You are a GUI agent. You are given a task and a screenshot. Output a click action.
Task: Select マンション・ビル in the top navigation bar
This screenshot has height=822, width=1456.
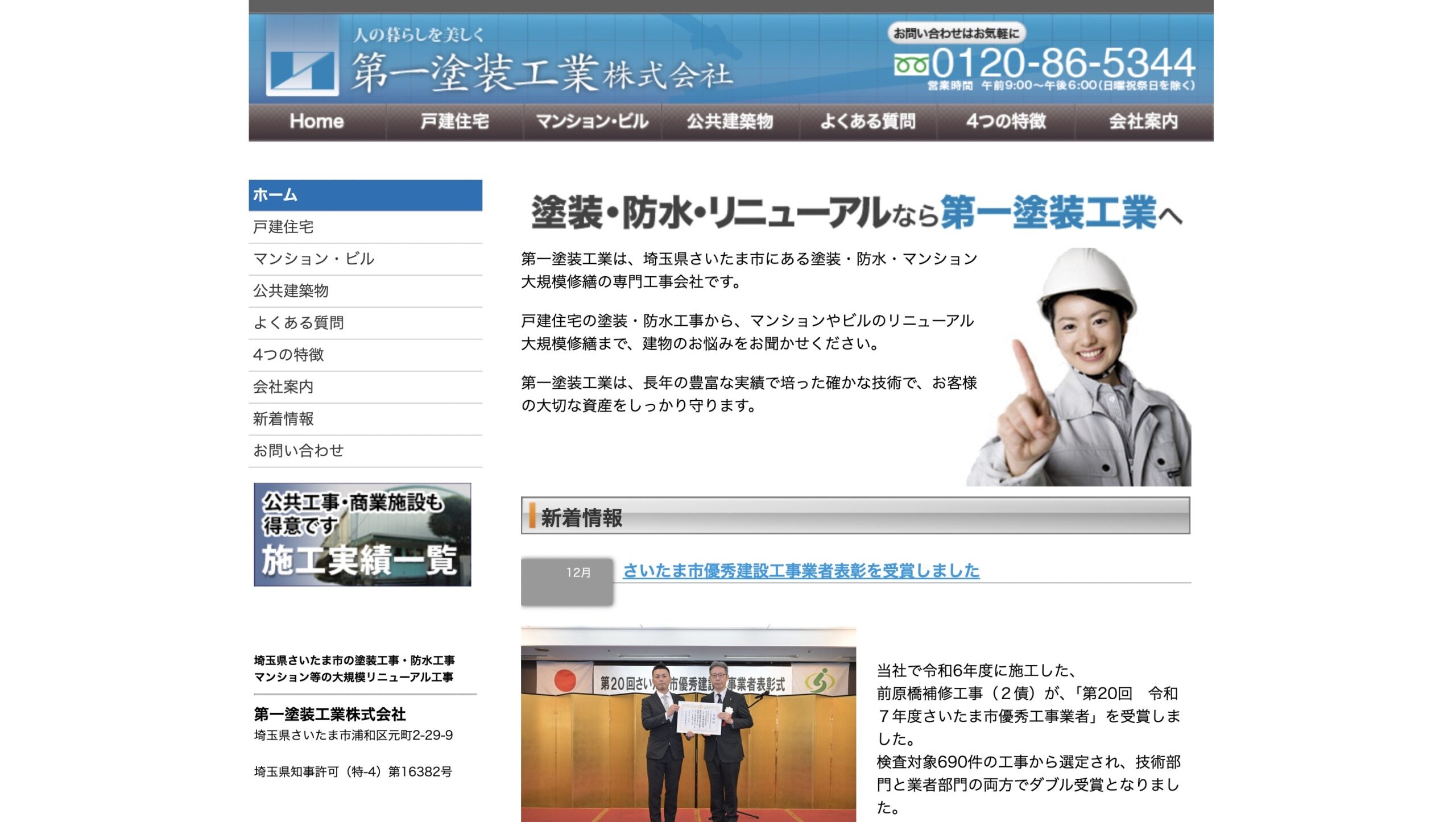(x=592, y=121)
